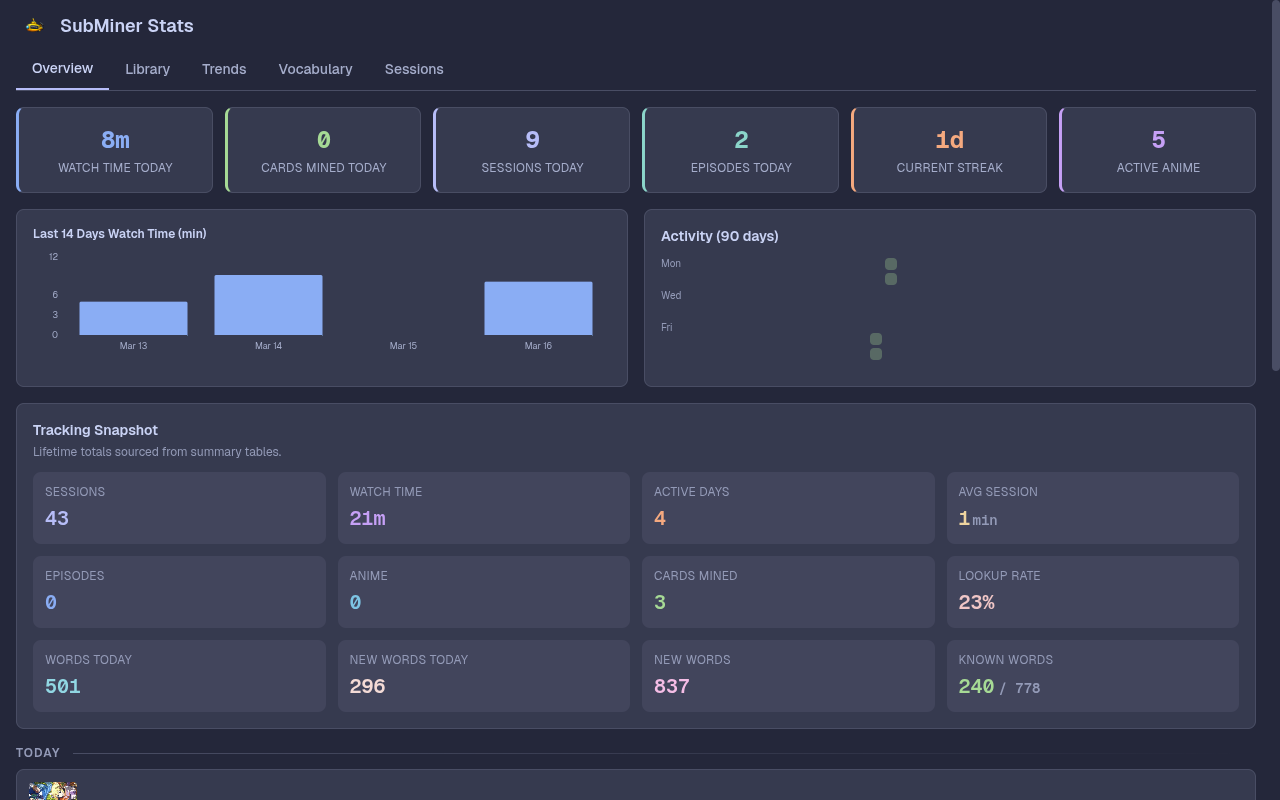Select a Monday activity cell in the heatmap
The height and width of the screenshot is (800, 1280).
(x=890, y=263)
